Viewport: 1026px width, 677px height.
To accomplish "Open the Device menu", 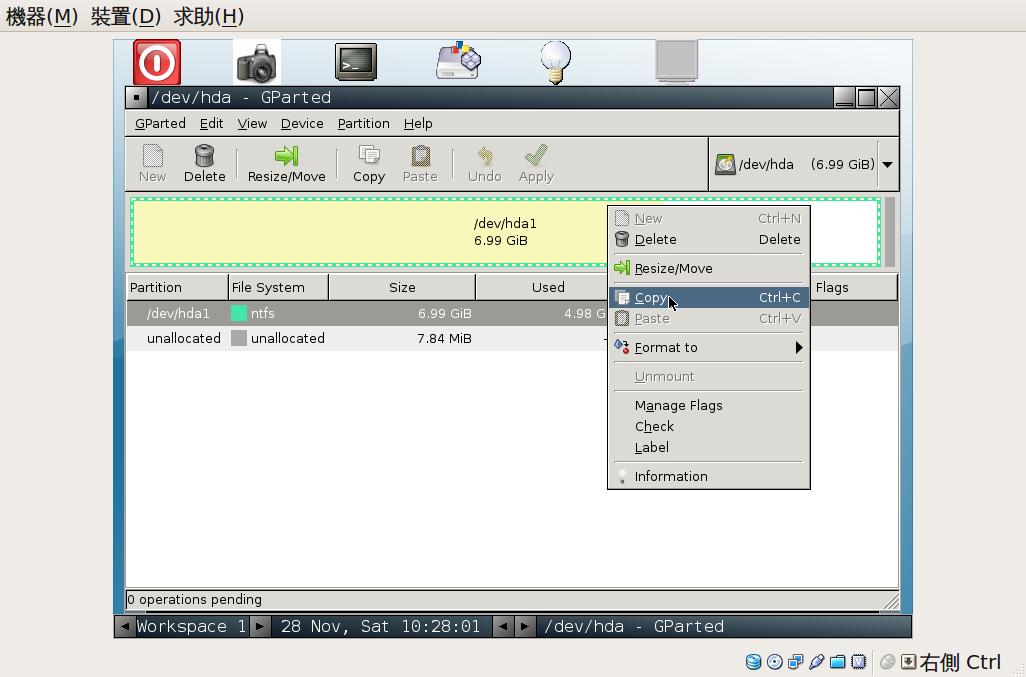I will (302, 124).
